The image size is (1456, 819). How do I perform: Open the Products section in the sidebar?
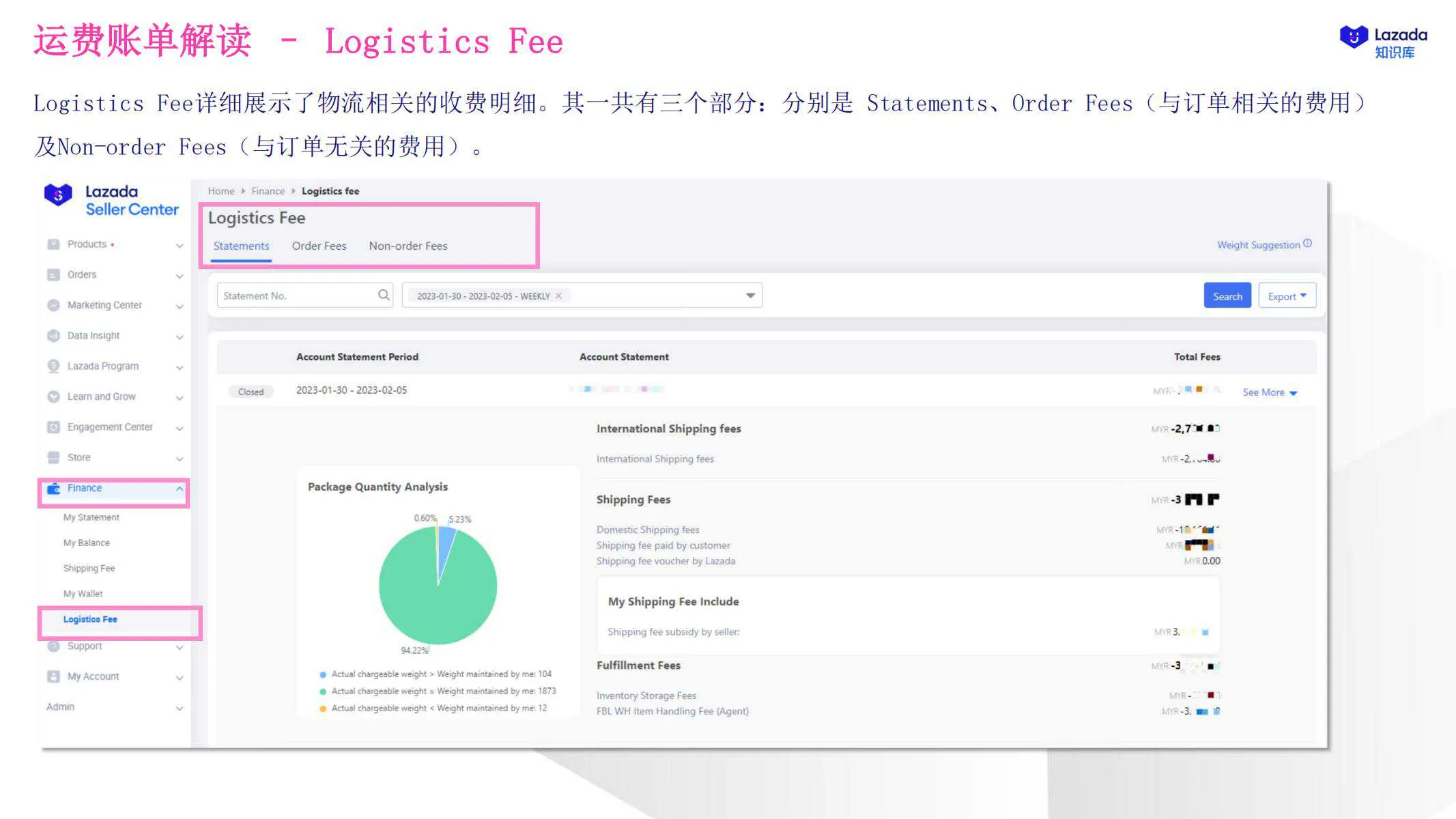coord(53,244)
